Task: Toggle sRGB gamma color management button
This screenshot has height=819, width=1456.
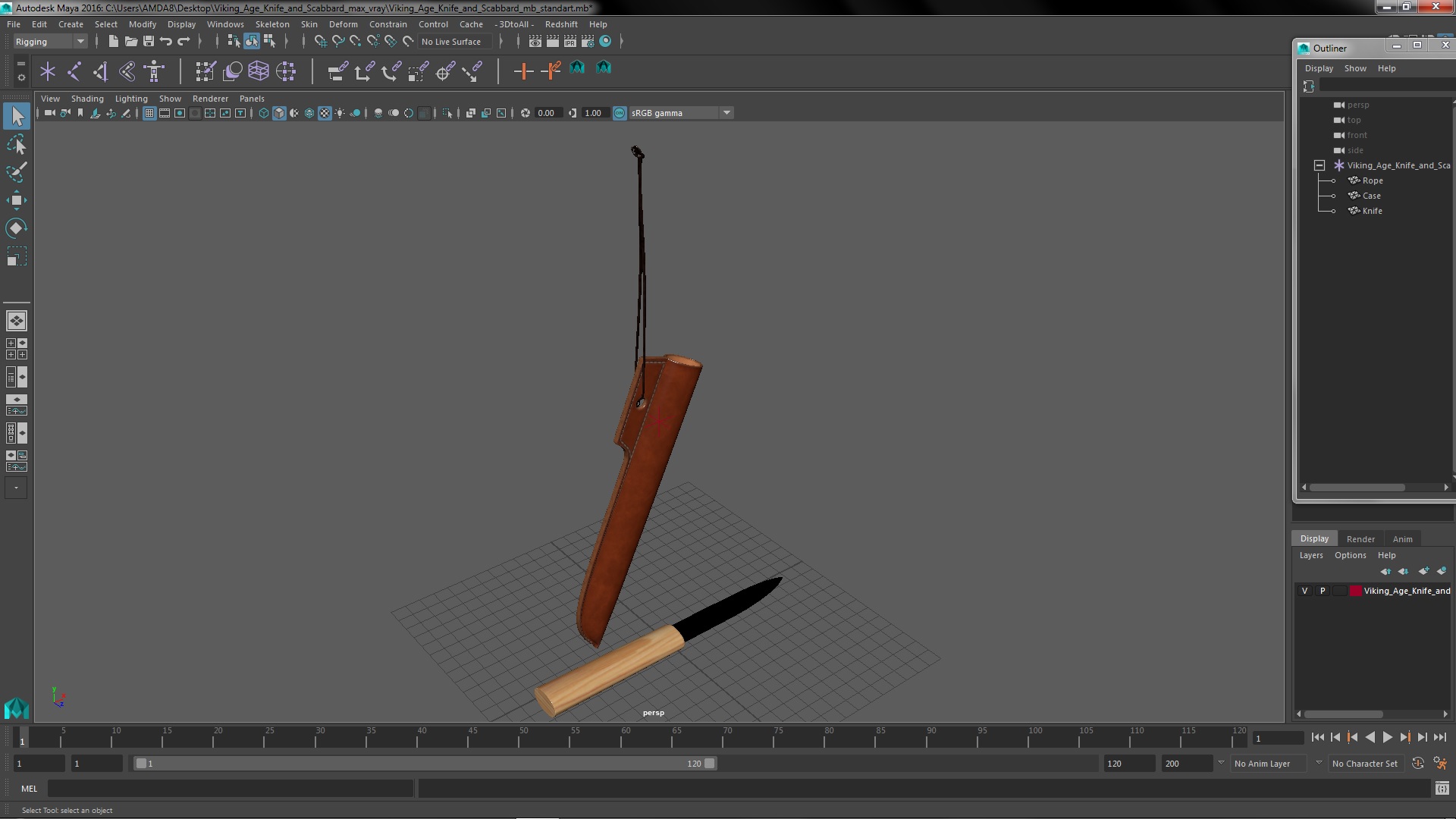Action: (x=620, y=113)
